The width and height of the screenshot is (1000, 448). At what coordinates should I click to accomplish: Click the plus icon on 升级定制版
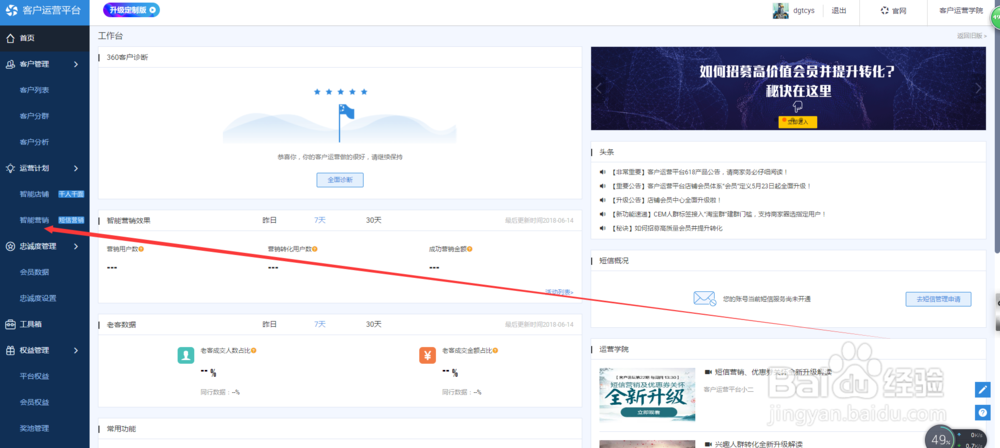tap(152, 10)
